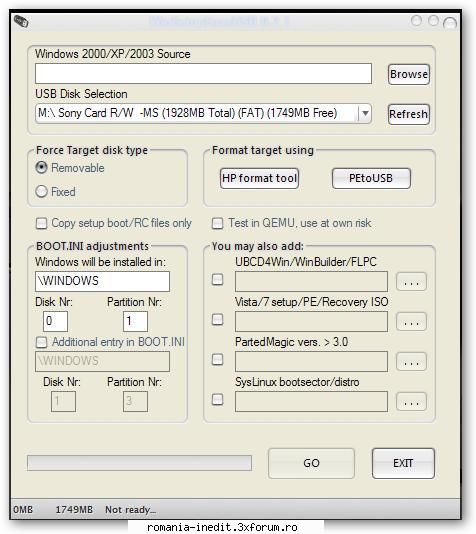Click the Disk Nr field showing 0
476x534 pixels.
pos(55,321)
